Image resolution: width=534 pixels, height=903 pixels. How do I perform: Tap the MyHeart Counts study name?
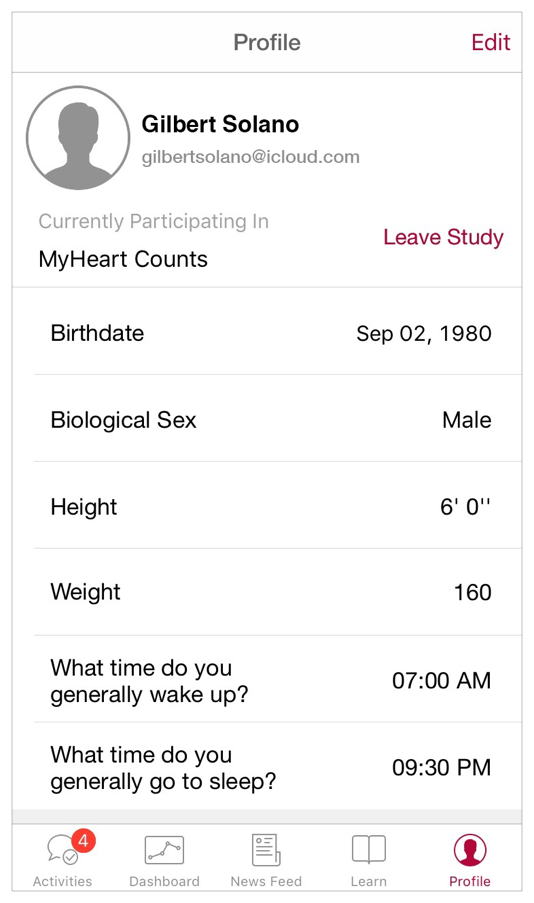123,259
